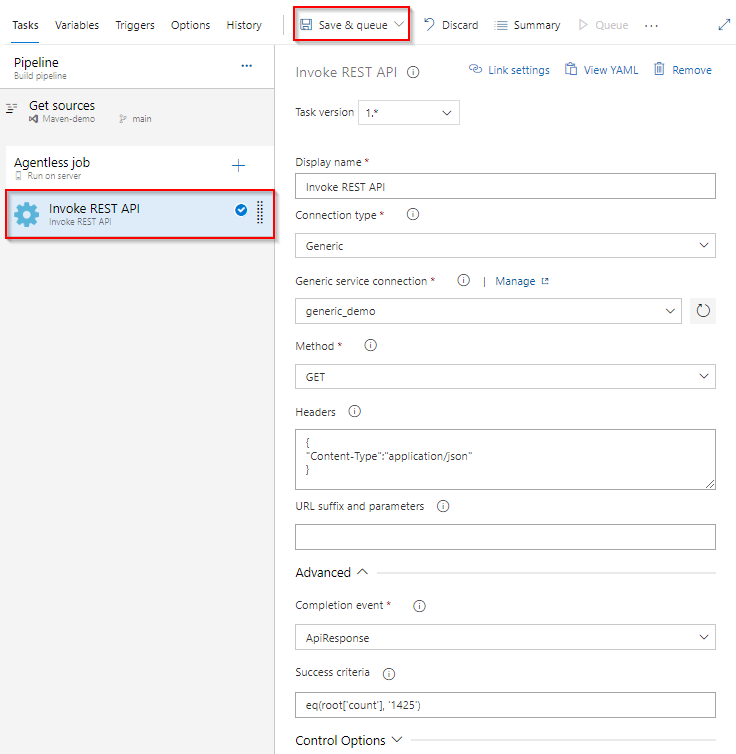
Task: Open the Completion event ApiResponse dropdown
Action: click(x=505, y=637)
